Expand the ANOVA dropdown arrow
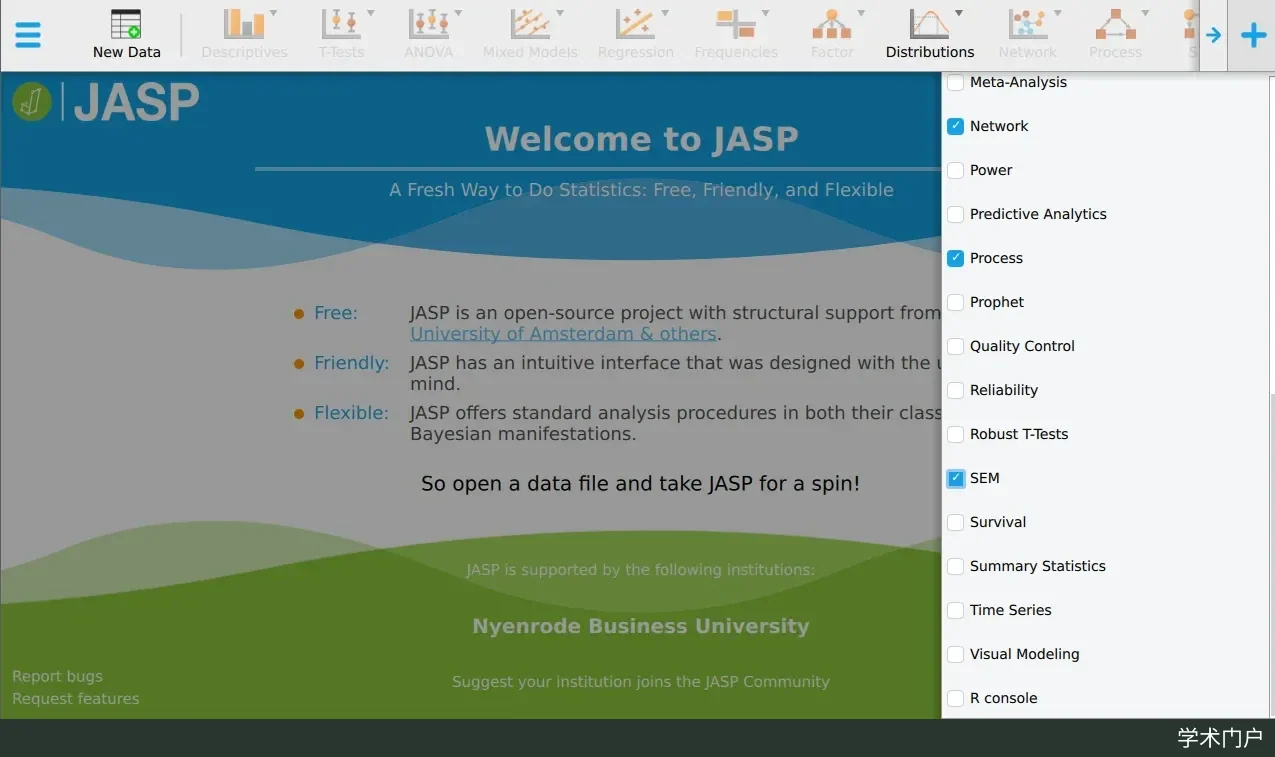This screenshot has width=1275, height=757. (458, 14)
